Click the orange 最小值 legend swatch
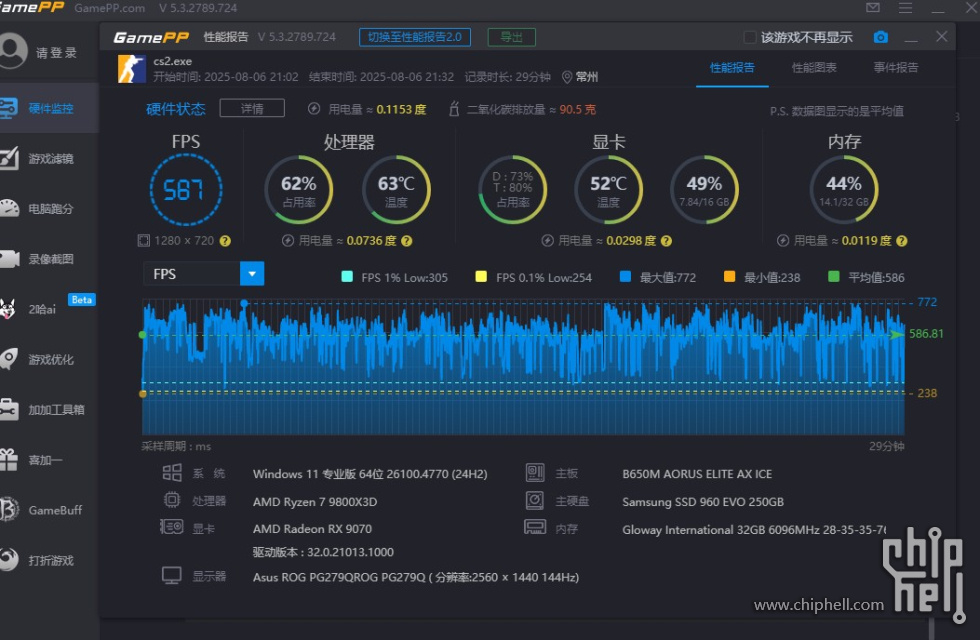Viewport: 980px width, 640px height. pos(729,276)
